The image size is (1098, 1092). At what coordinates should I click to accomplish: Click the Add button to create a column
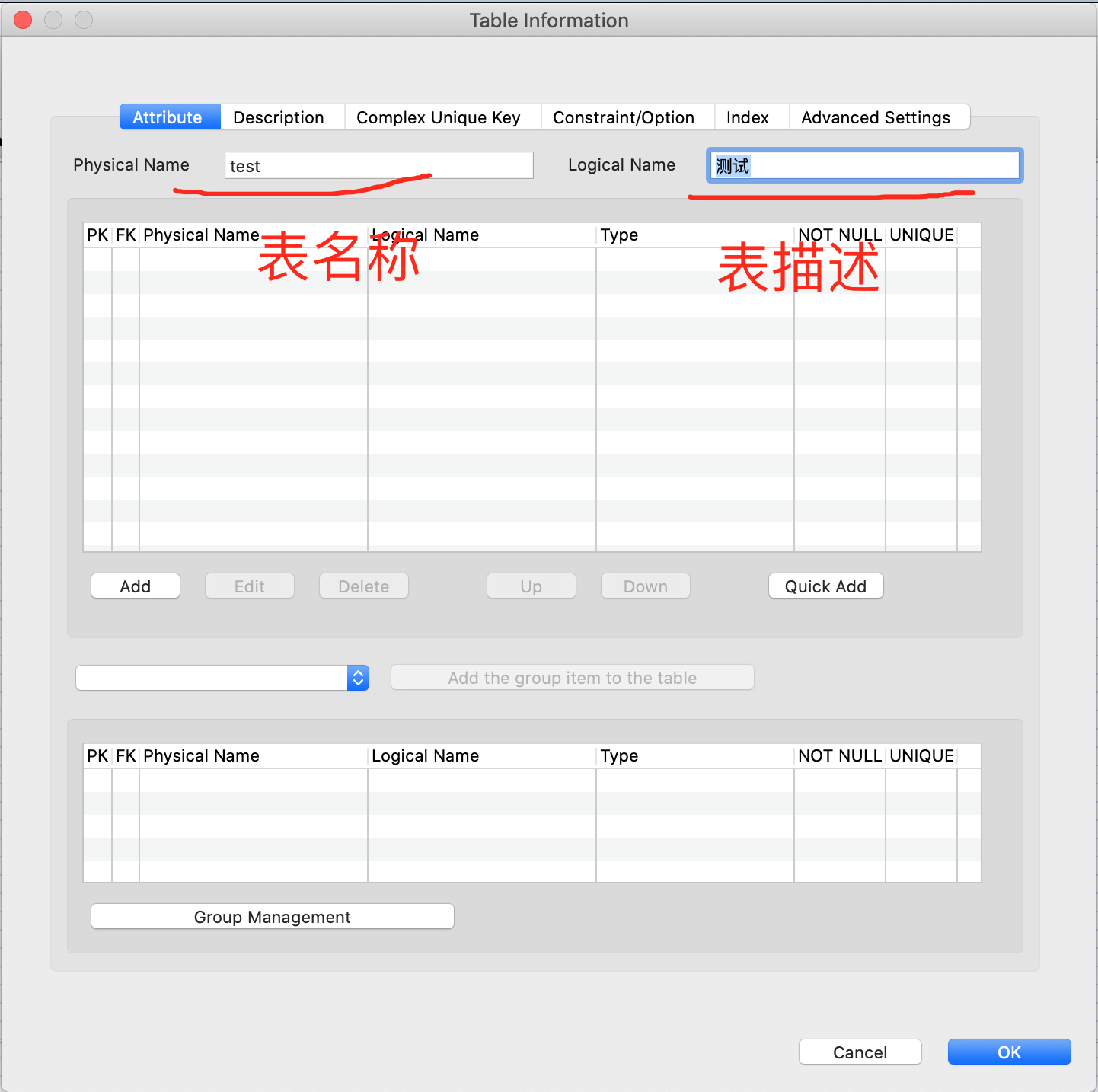click(135, 586)
